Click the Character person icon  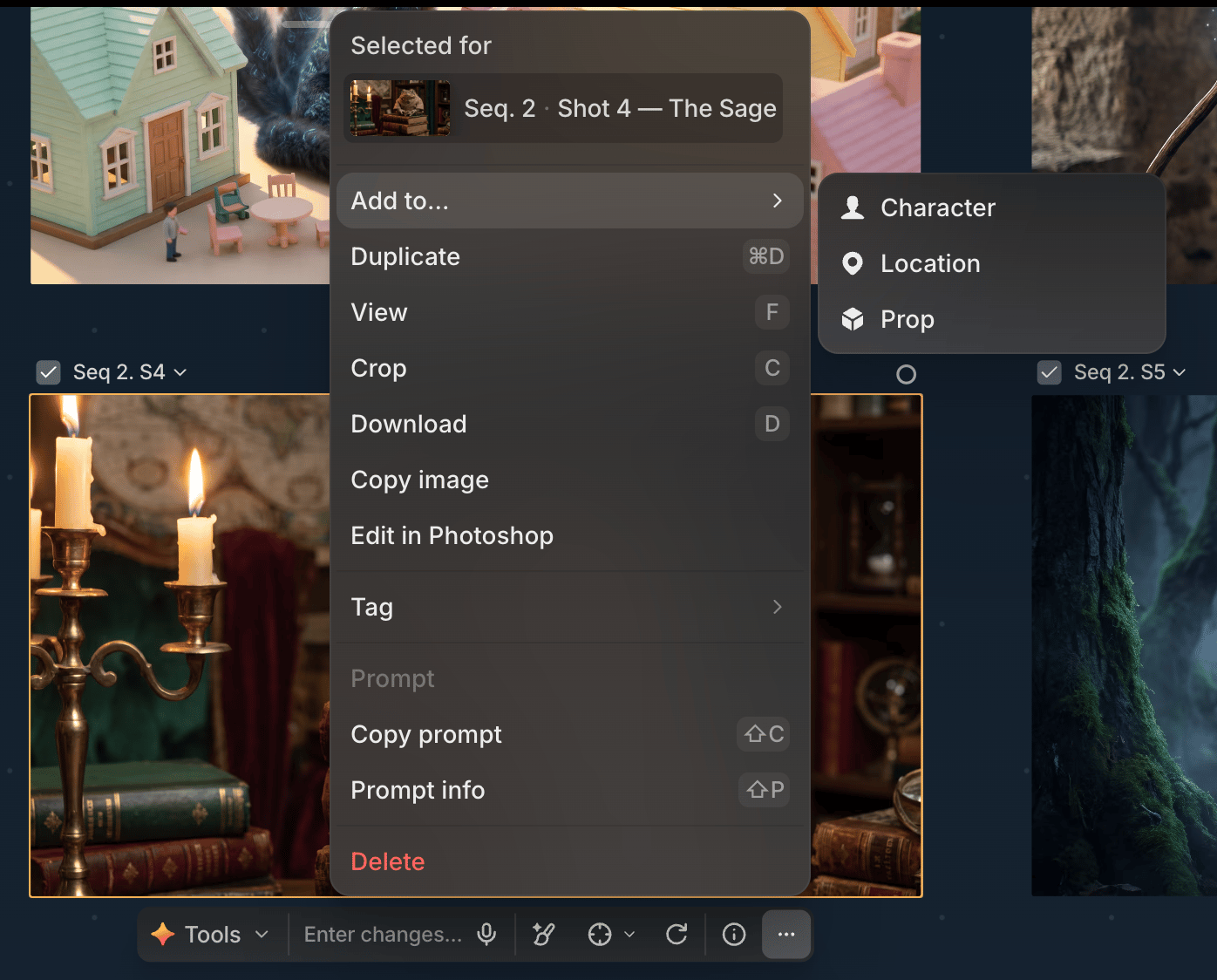[x=853, y=208]
